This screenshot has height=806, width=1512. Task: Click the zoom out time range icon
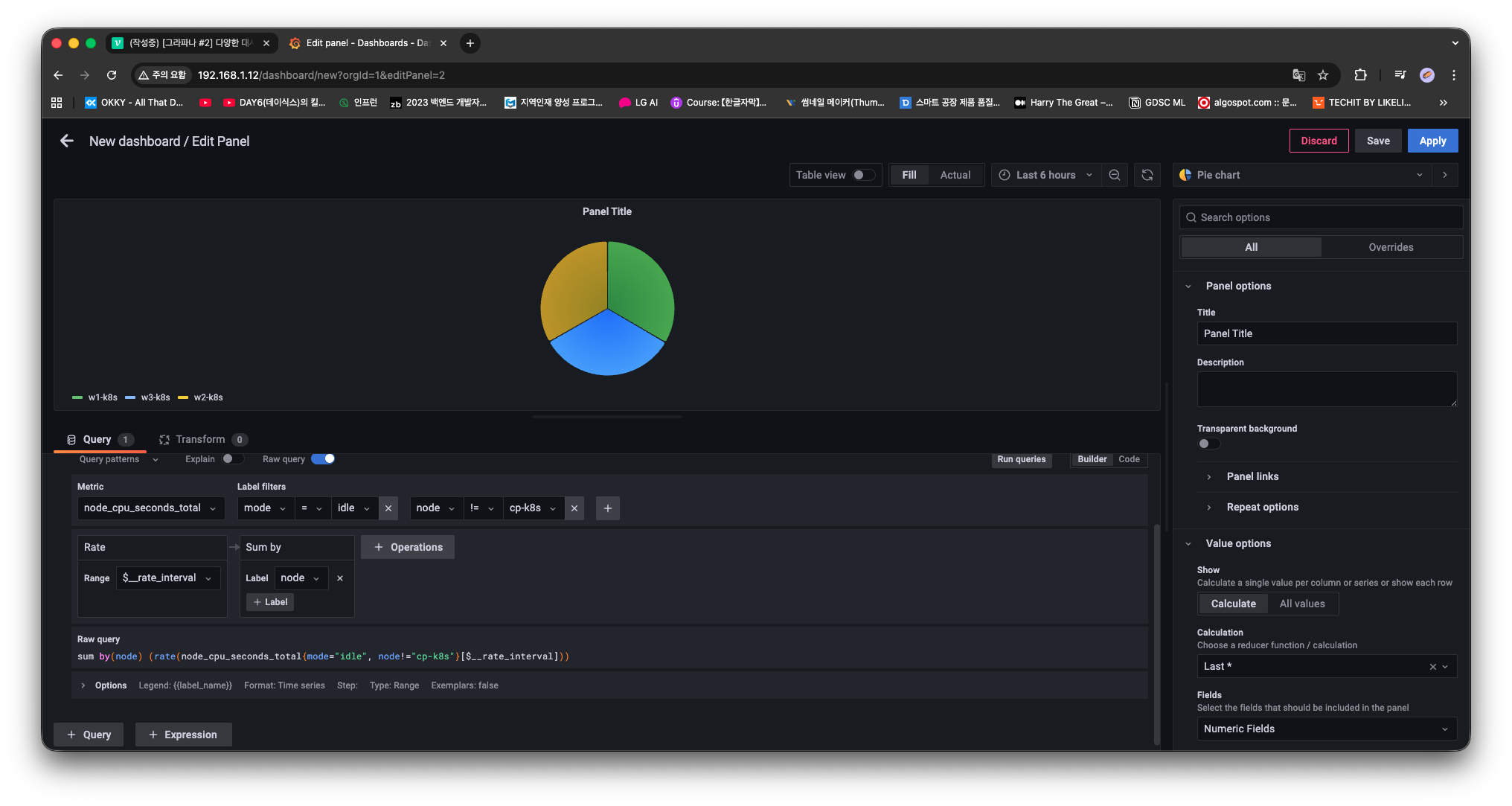tap(1115, 175)
